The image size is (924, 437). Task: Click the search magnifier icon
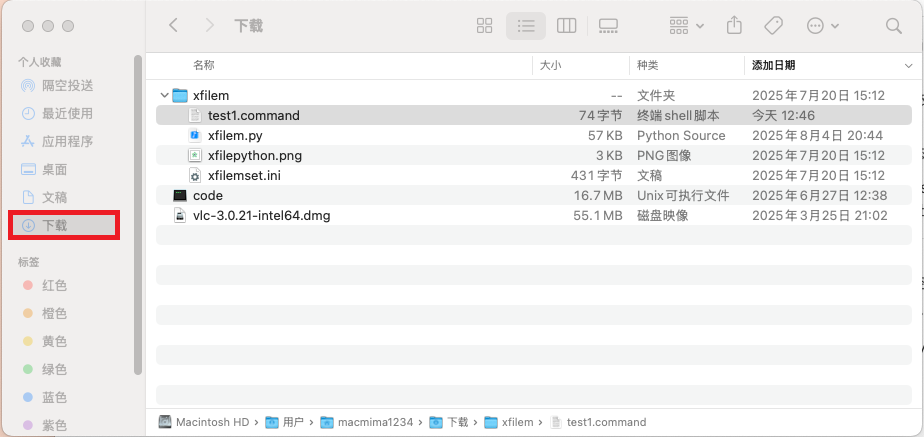[893, 25]
